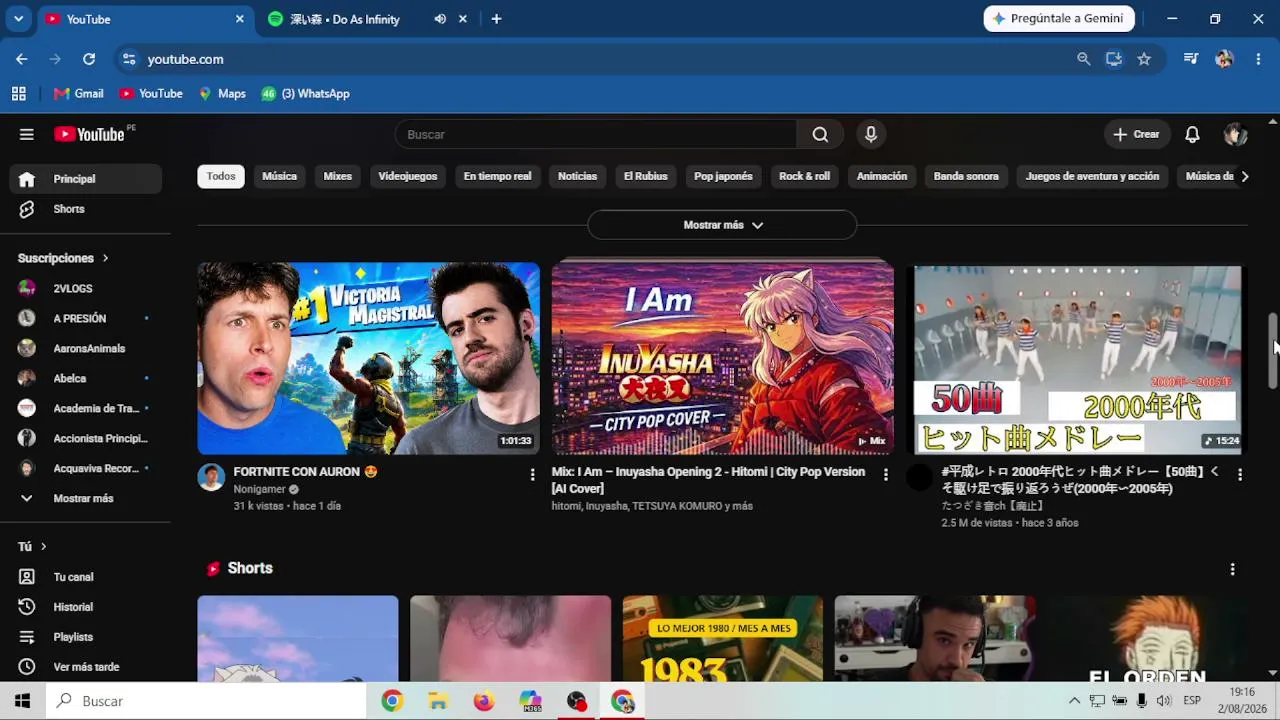Open File Explorer from the taskbar

[x=438, y=701]
